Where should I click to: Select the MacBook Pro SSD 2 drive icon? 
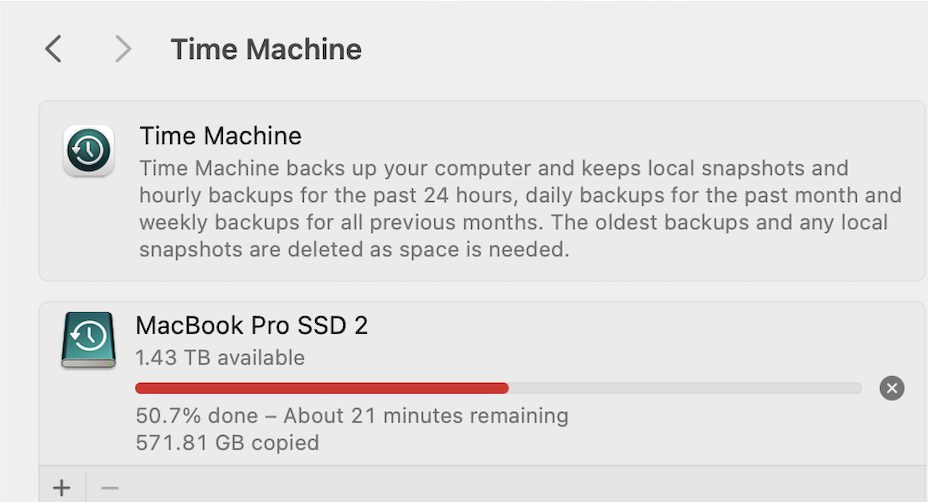pyautogui.click(x=89, y=340)
